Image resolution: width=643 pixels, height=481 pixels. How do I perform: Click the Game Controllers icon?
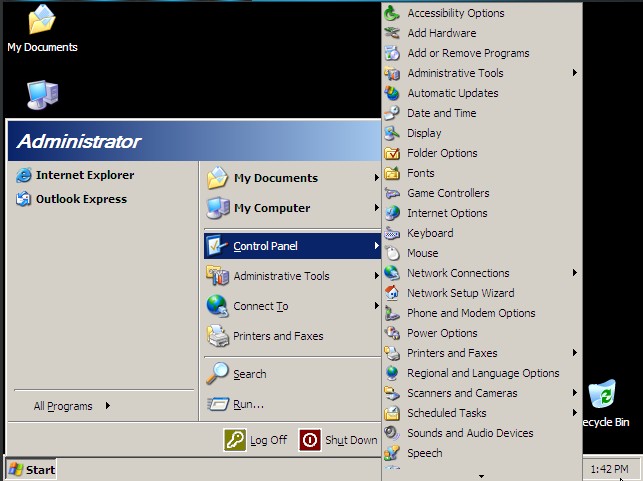pos(392,193)
